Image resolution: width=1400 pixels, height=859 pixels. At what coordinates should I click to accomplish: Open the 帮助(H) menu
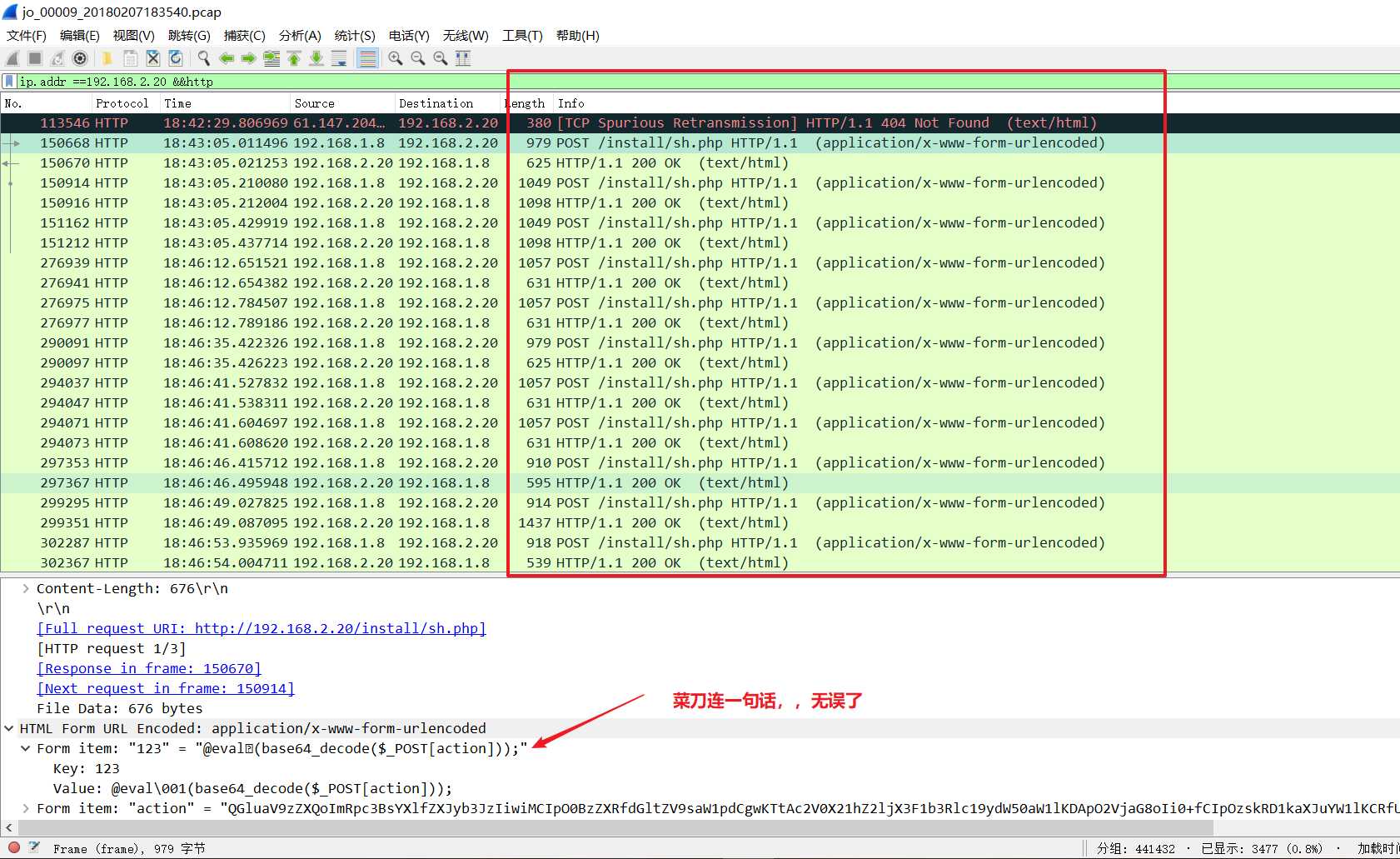click(578, 35)
